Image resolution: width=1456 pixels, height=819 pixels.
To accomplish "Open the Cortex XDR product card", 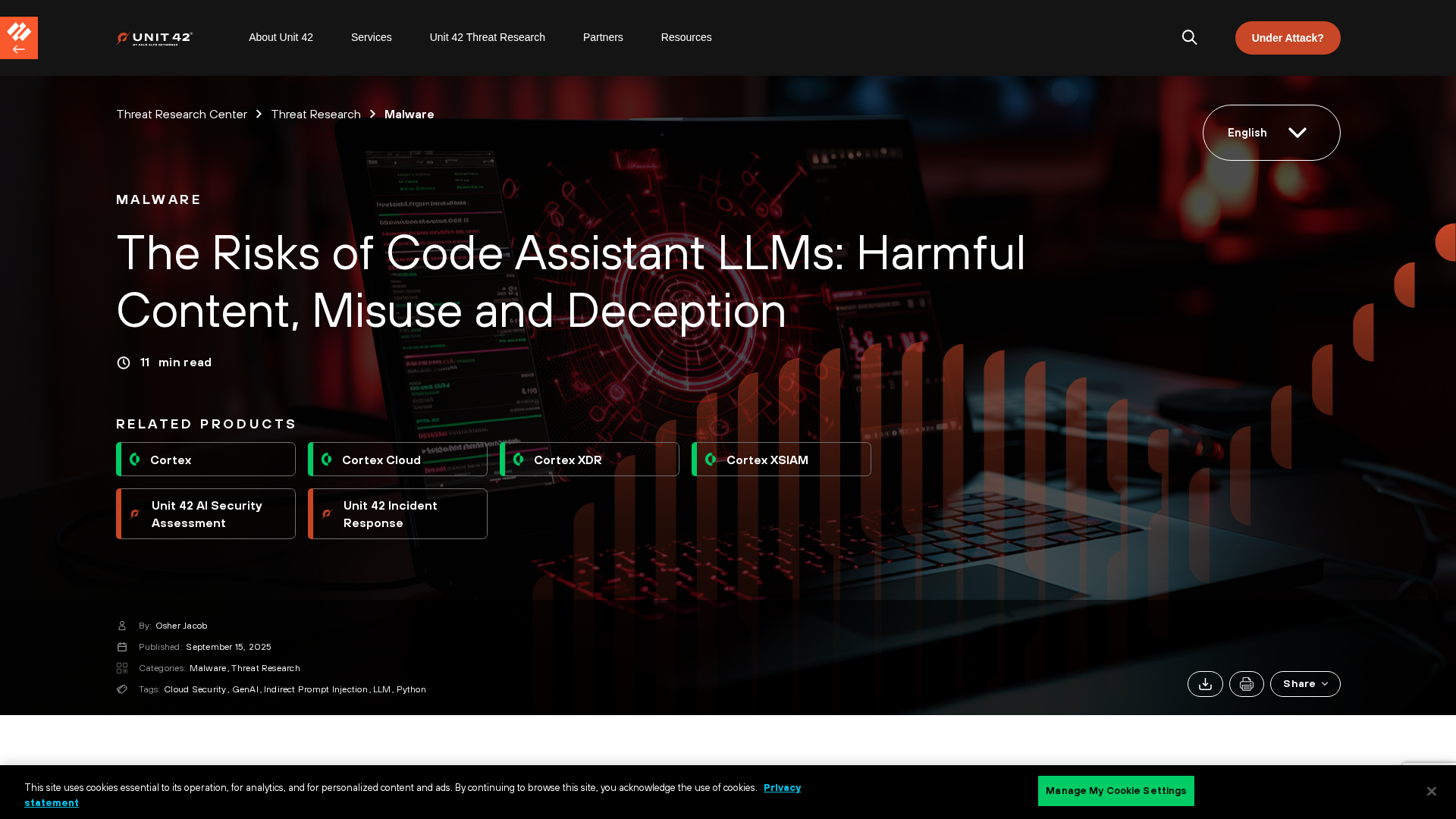I will [589, 460].
